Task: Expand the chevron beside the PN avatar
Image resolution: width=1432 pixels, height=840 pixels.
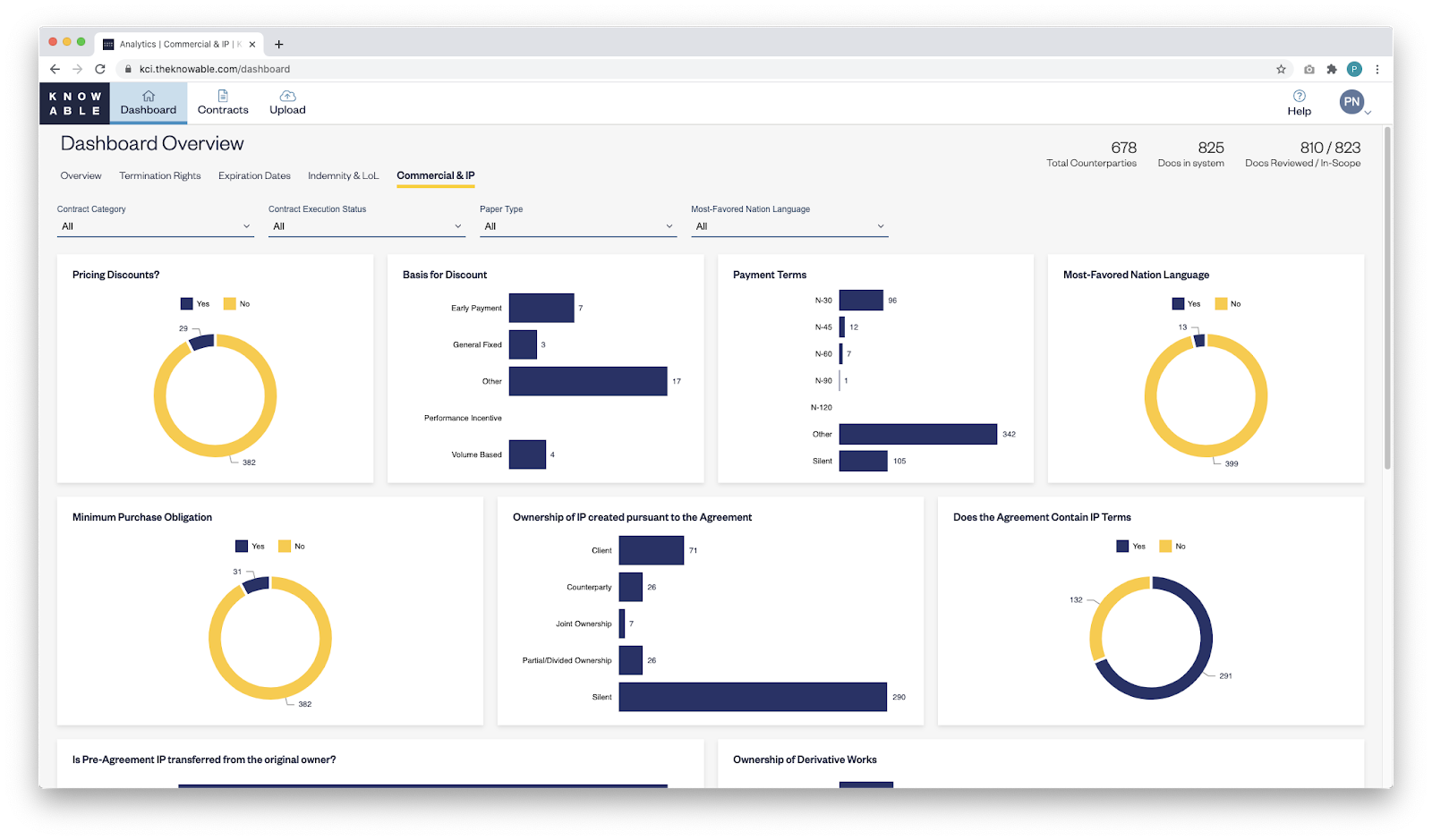Action: [1368, 113]
